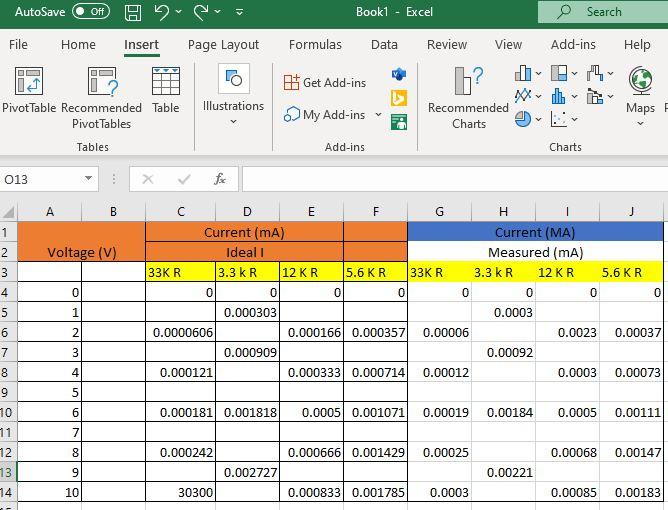The height and width of the screenshot is (510, 668).
Task: Select the blue Current (MA) header cell
Action: click(x=535, y=232)
